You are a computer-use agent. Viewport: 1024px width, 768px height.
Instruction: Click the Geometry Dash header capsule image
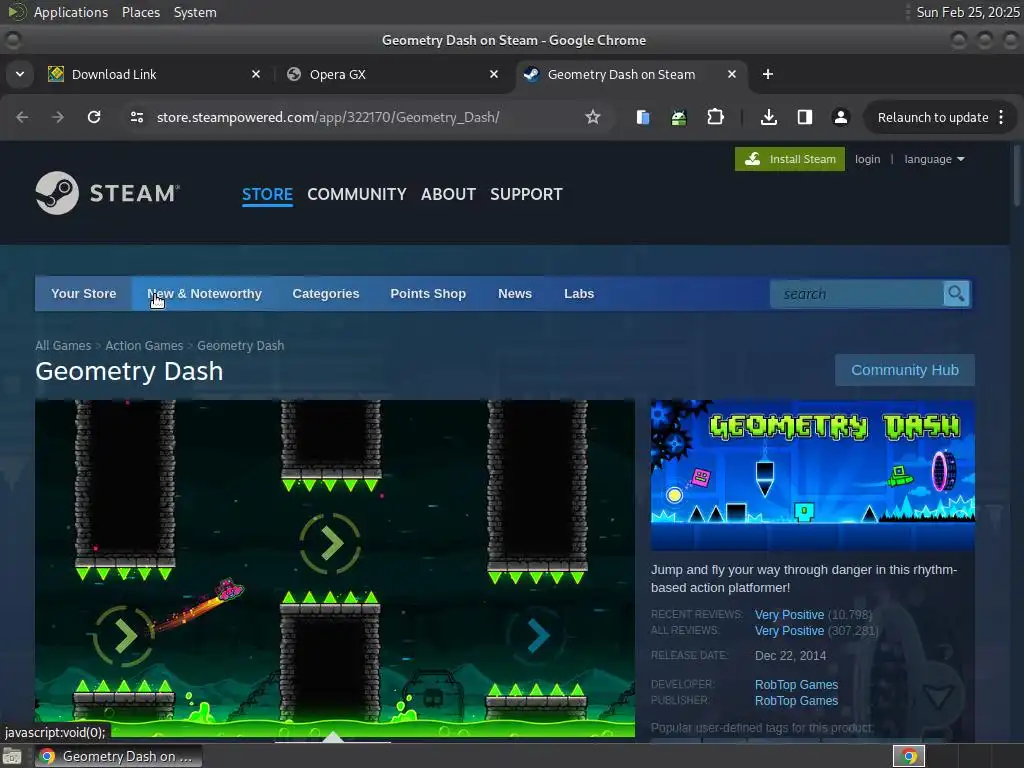tap(812, 475)
